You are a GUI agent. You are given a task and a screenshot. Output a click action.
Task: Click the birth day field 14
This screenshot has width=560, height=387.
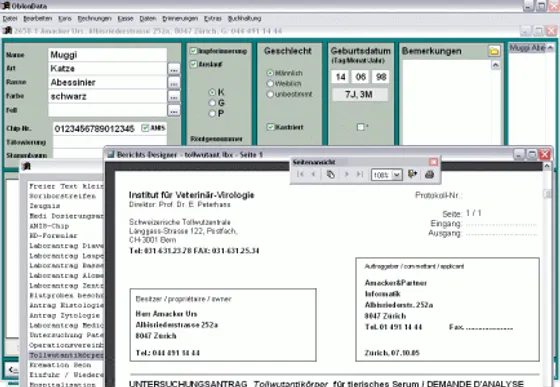pos(340,77)
